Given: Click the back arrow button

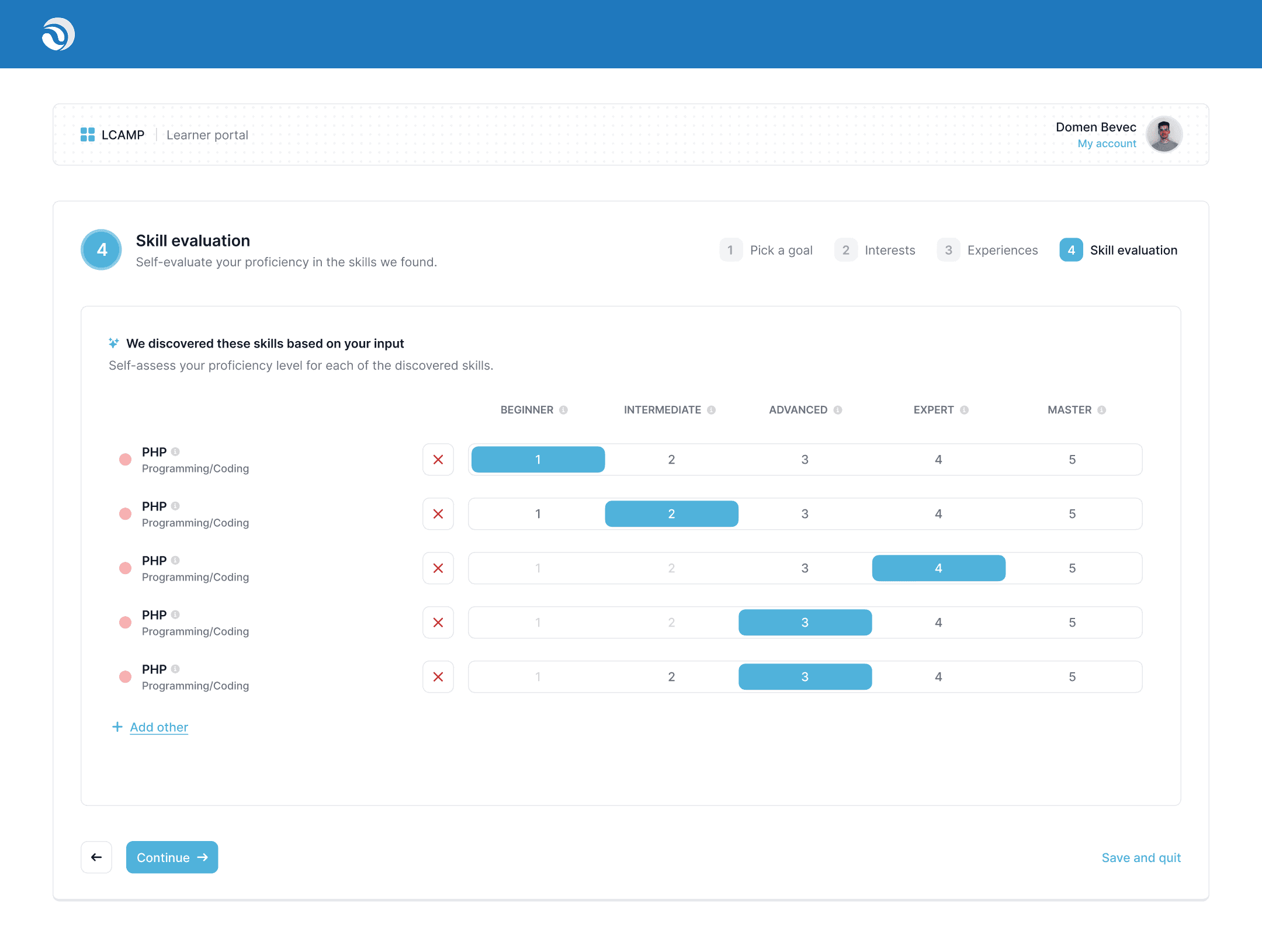Looking at the screenshot, I should coord(96,857).
